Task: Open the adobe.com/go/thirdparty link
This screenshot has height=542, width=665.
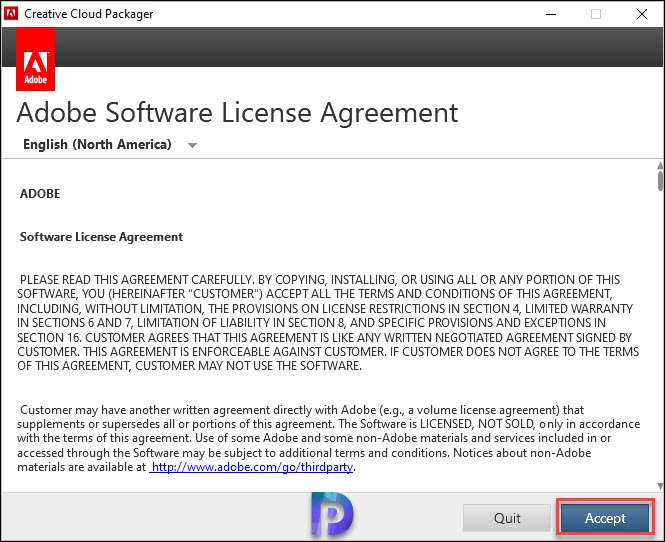Action: (x=252, y=467)
